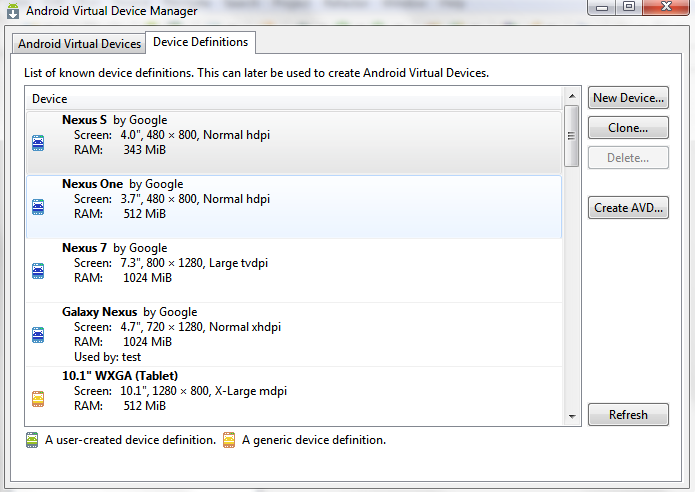Click the Device column header
This screenshot has height=492, width=695.
tap(294, 98)
